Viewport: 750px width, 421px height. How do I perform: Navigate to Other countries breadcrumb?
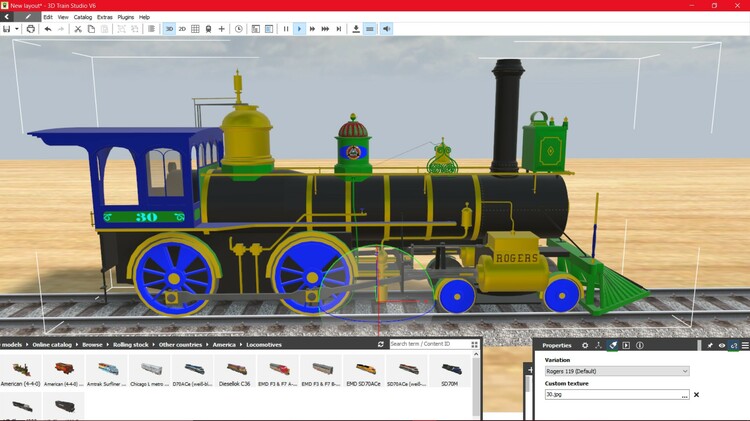click(x=180, y=344)
